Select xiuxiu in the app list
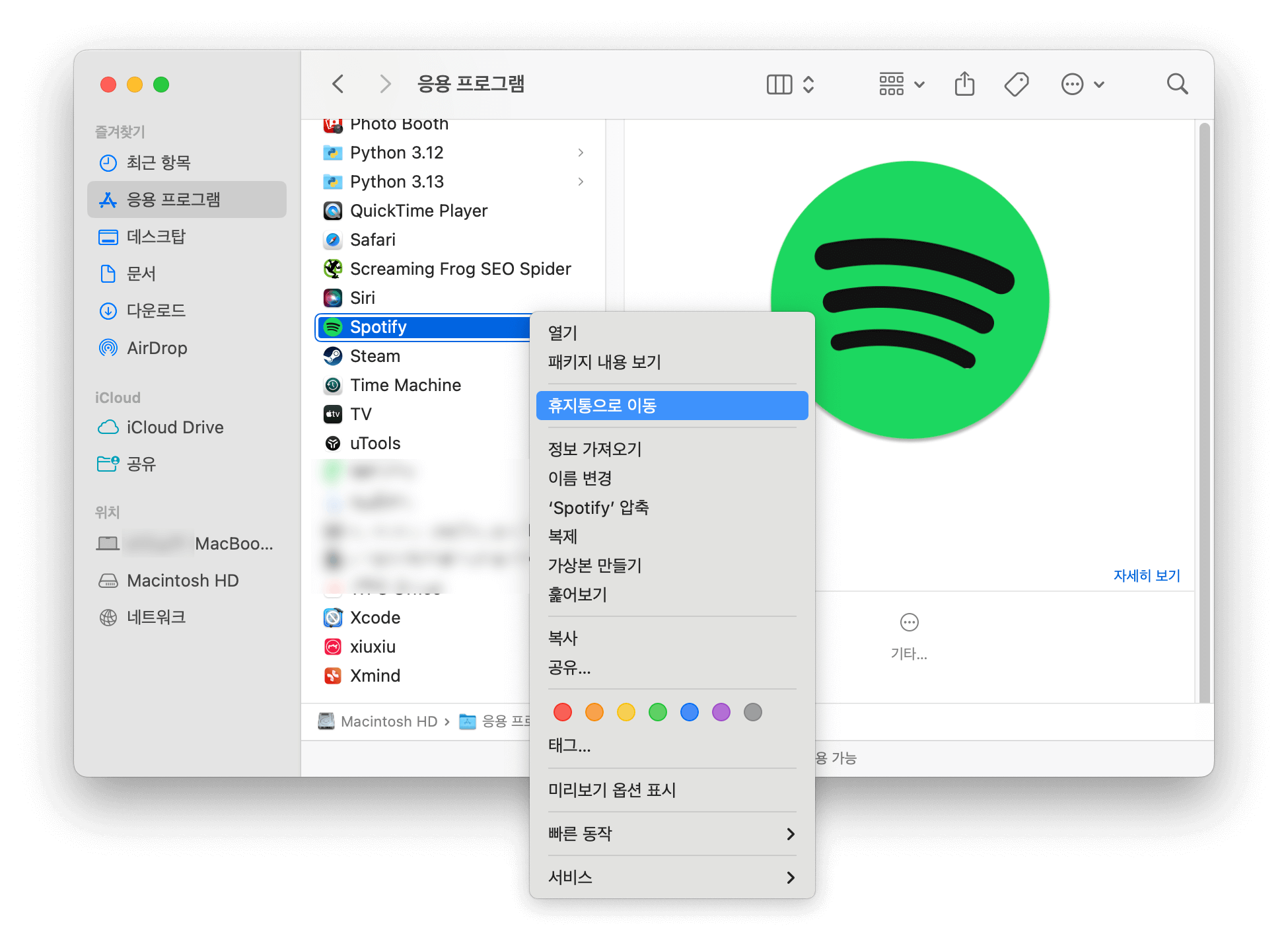 tap(423, 647)
